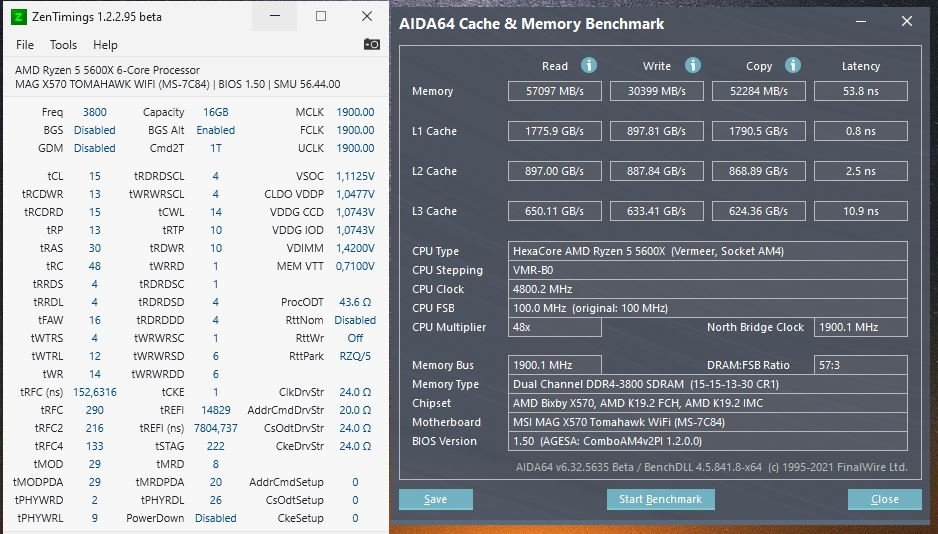
Task: Maximize the ZenTimings window
Action: coord(321,16)
